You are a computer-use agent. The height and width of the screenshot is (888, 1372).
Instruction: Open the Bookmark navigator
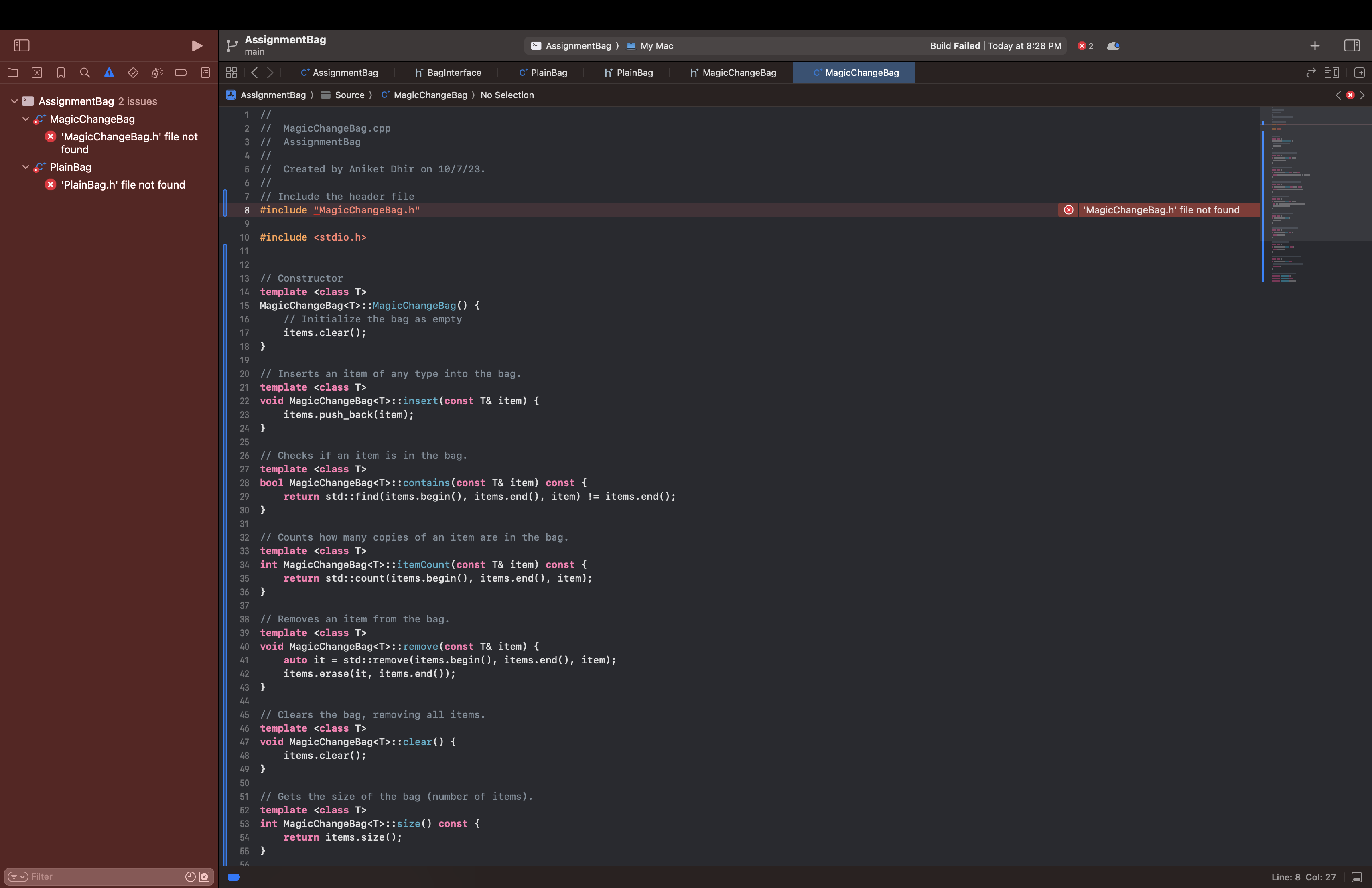click(61, 73)
